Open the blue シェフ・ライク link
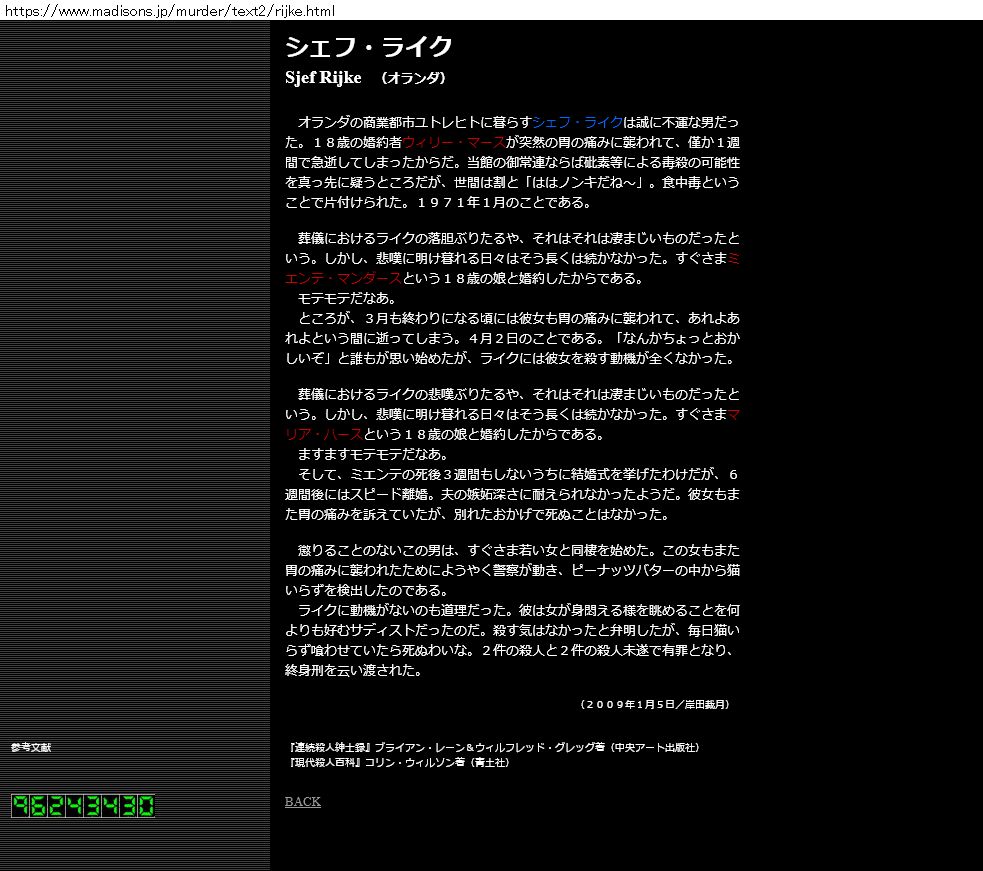Screen dimensions: 983x871 (x=578, y=122)
